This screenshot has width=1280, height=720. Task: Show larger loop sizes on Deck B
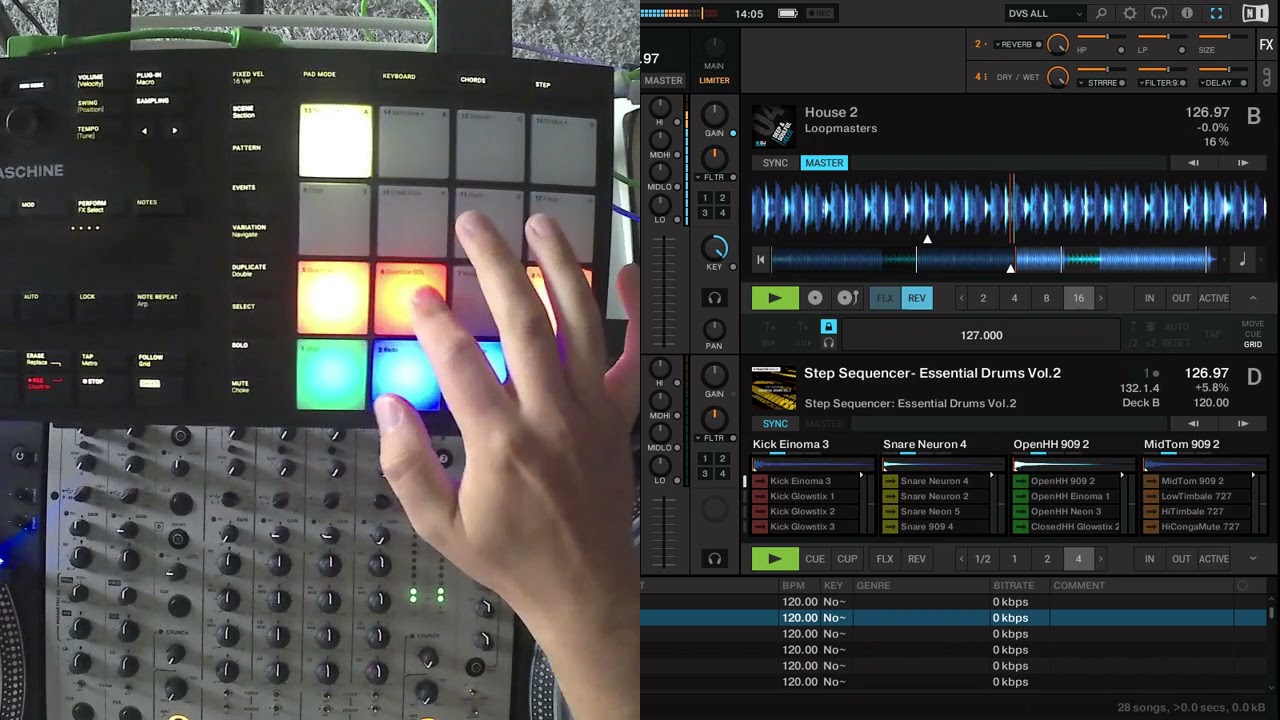[1101, 298]
